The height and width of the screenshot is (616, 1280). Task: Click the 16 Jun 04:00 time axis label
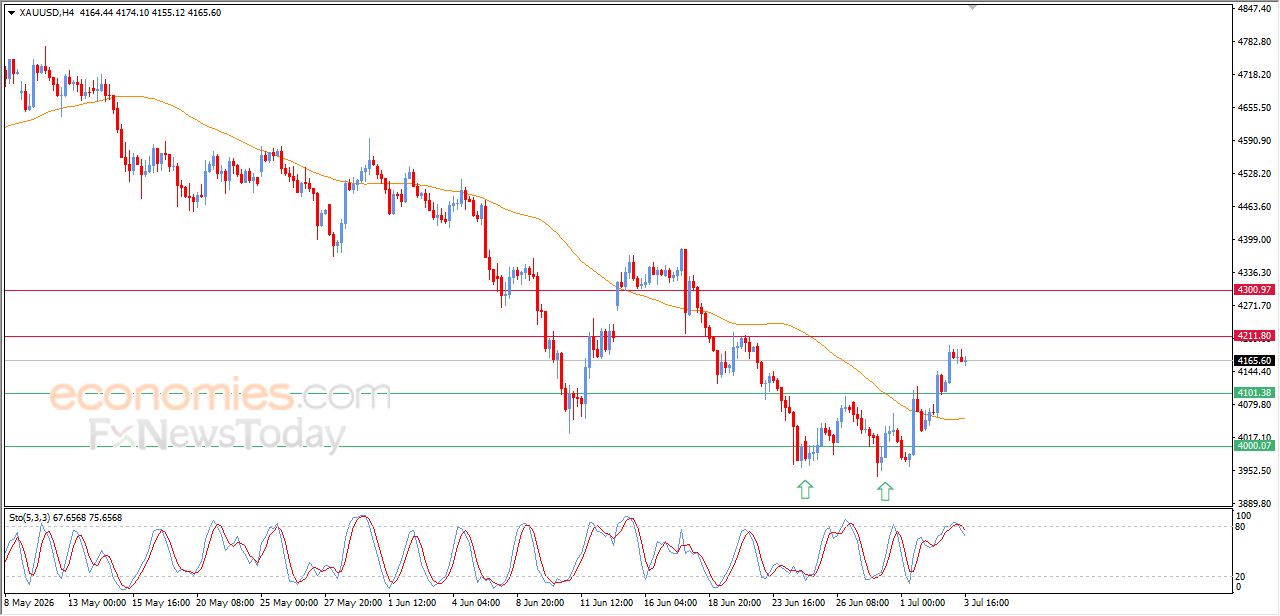click(669, 603)
